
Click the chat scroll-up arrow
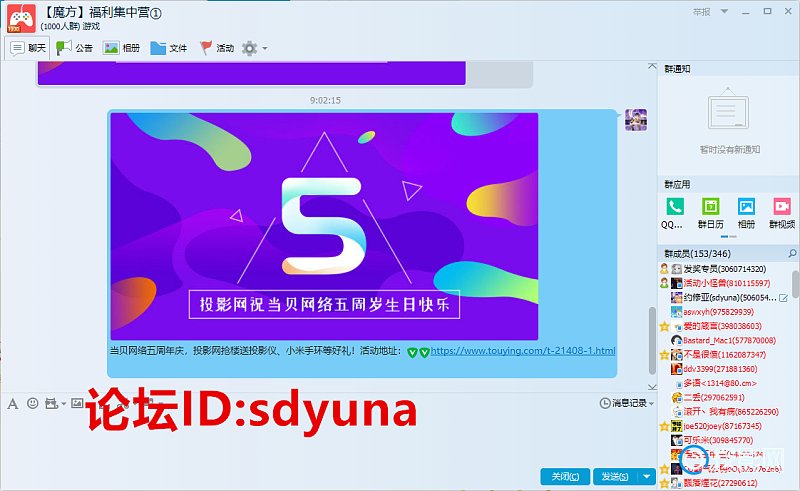(652, 66)
